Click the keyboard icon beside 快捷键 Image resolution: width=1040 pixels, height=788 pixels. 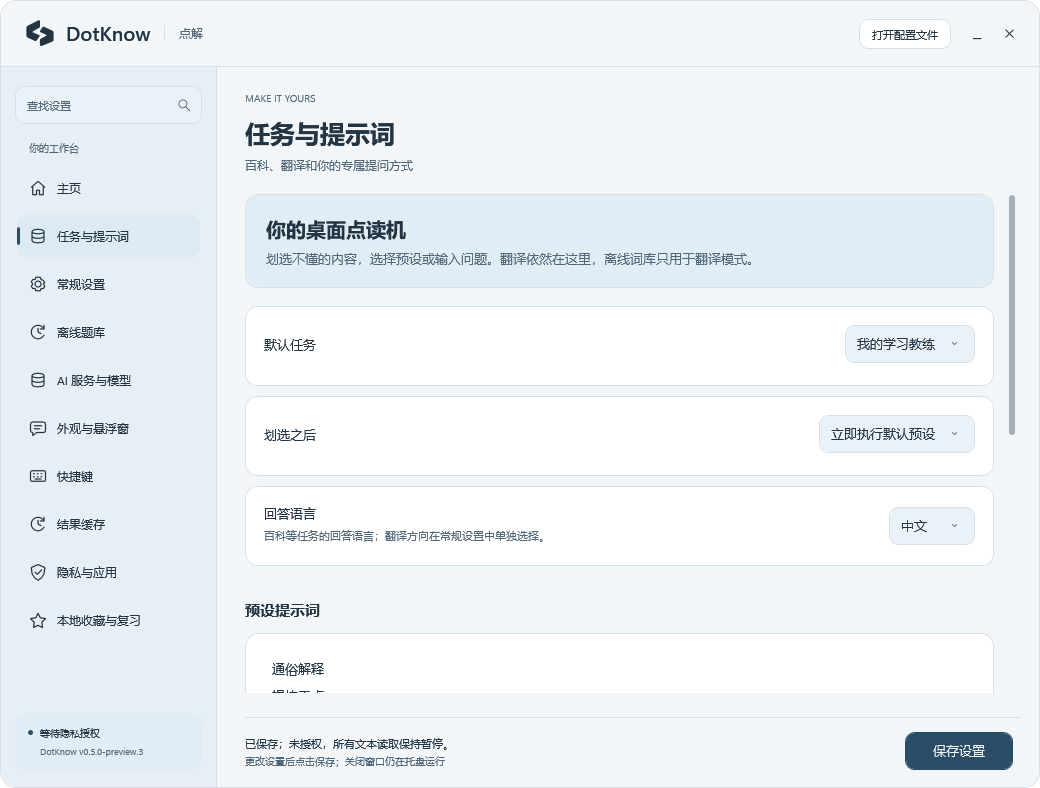tap(38, 476)
